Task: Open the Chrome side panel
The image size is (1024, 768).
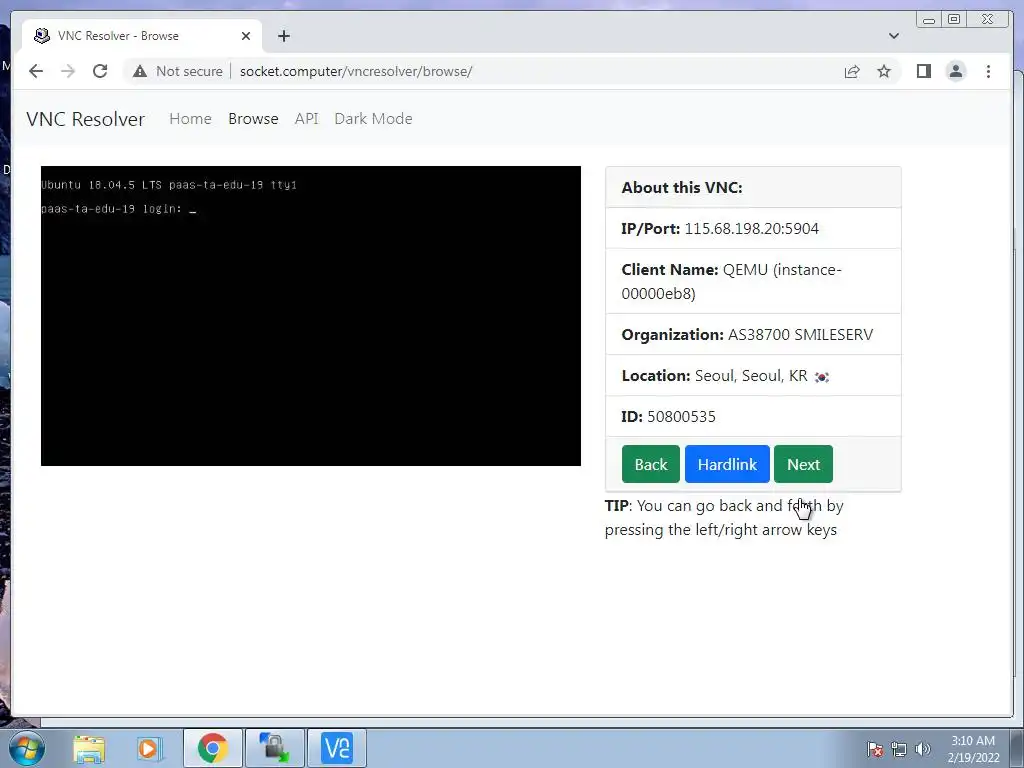Action: (923, 71)
